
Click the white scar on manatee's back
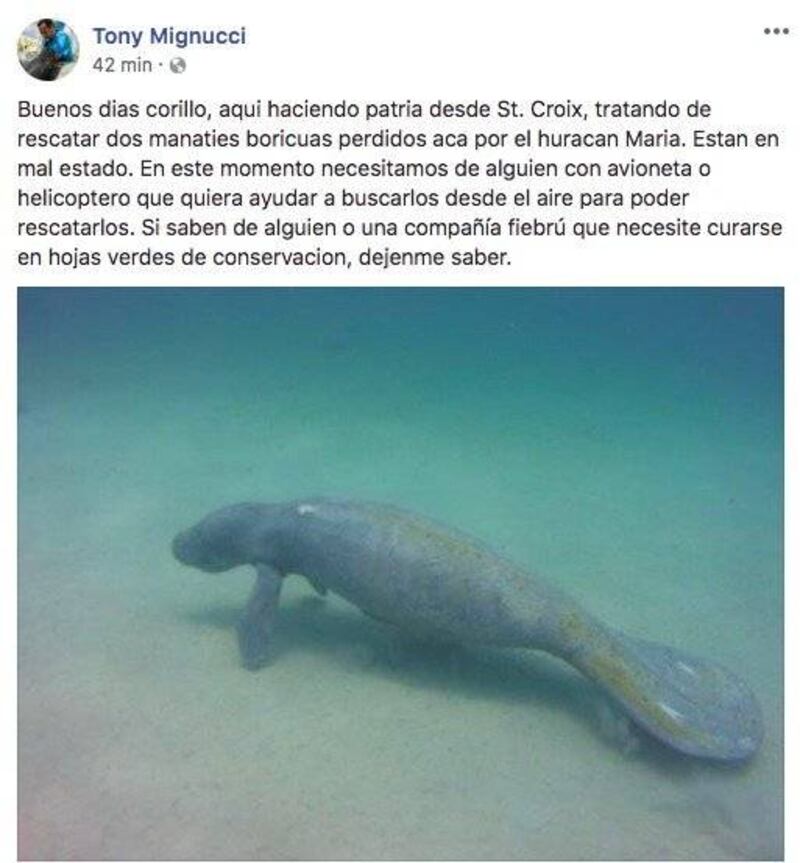pos(306,510)
